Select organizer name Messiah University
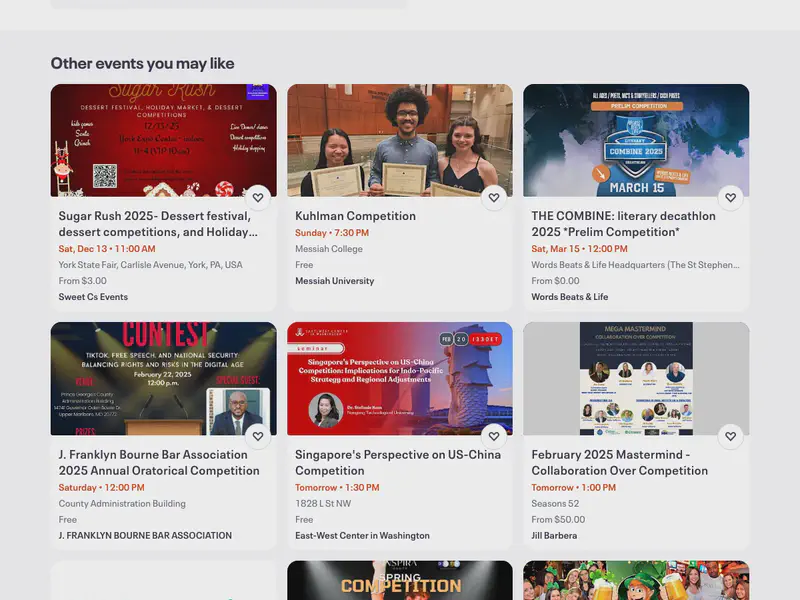 [335, 281]
